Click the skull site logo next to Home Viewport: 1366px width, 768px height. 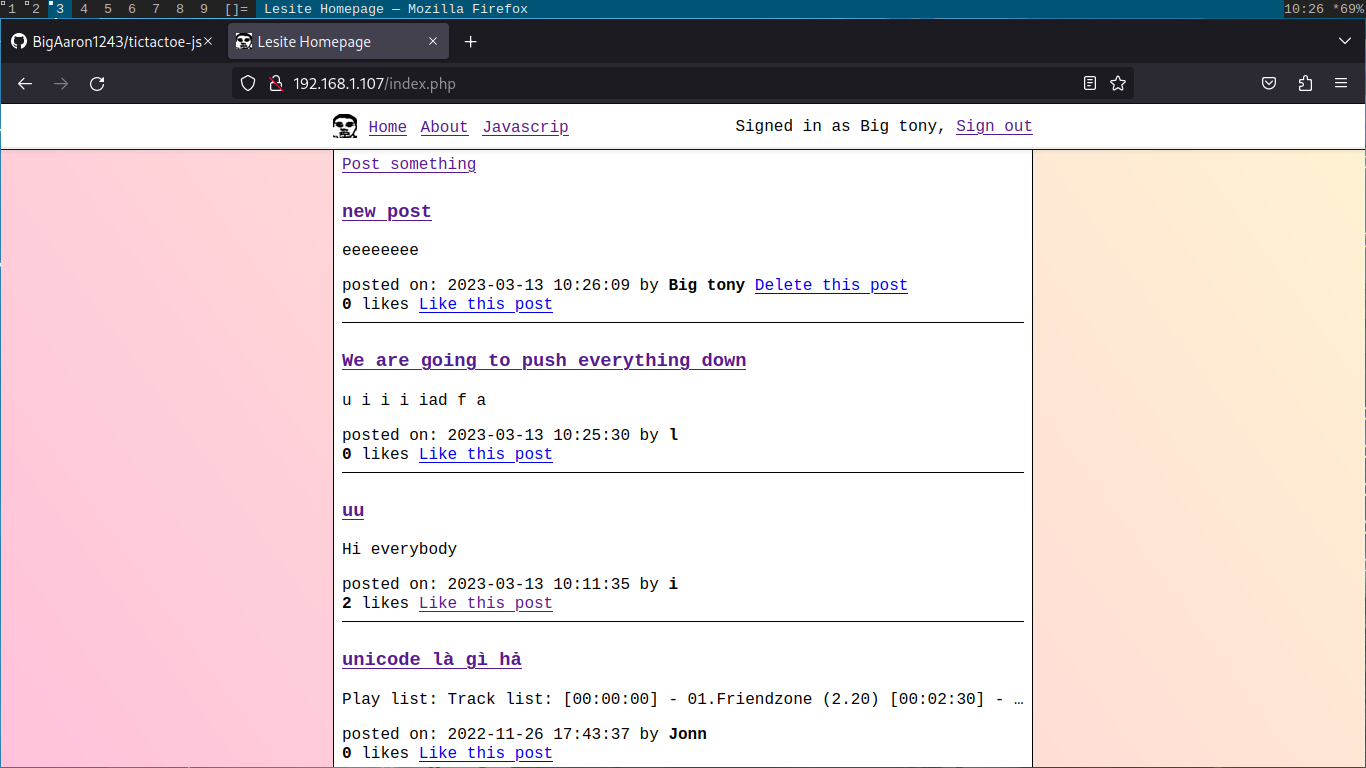click(x=345, y=126)
